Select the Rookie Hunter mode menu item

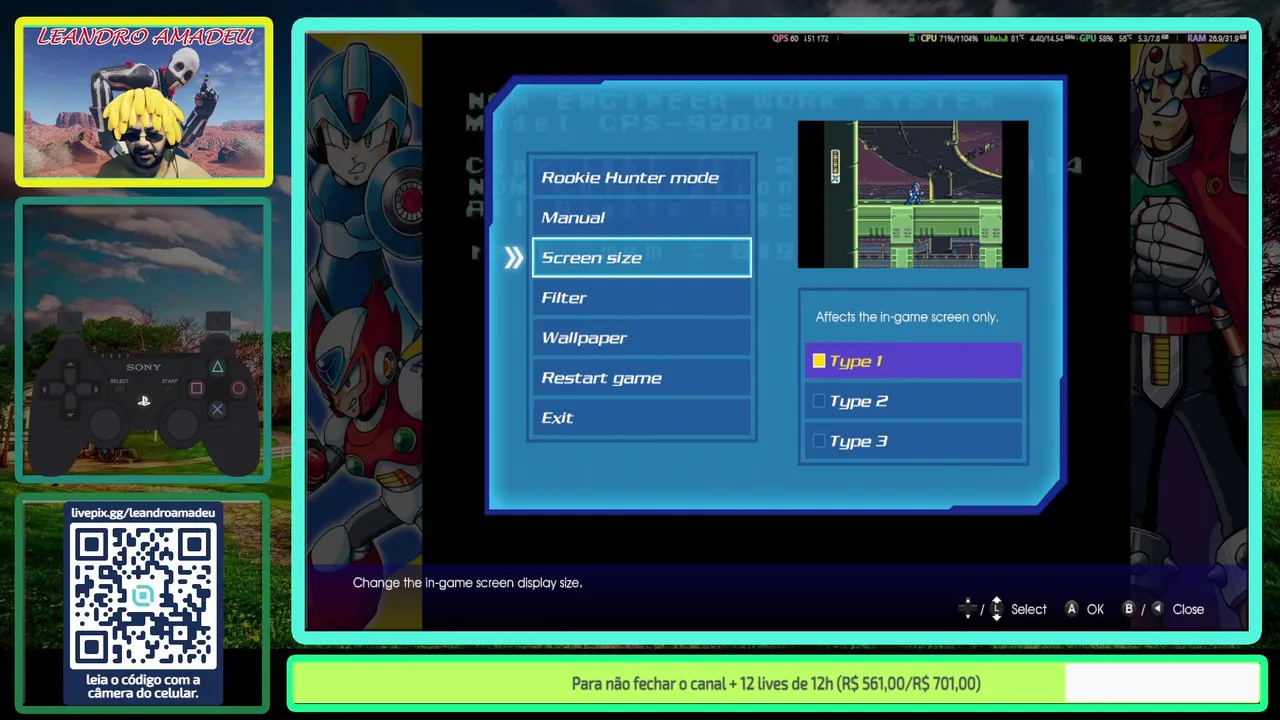(641, 178)
